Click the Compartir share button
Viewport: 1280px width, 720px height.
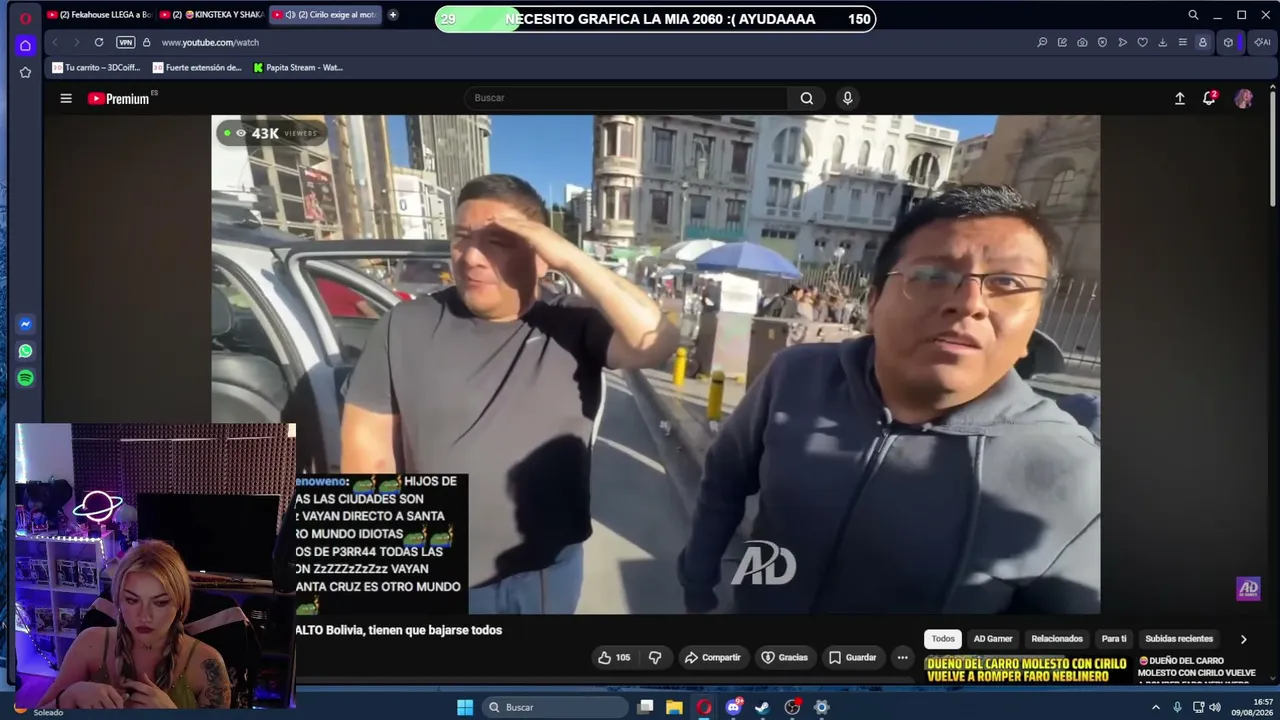[x=712, y=657]
